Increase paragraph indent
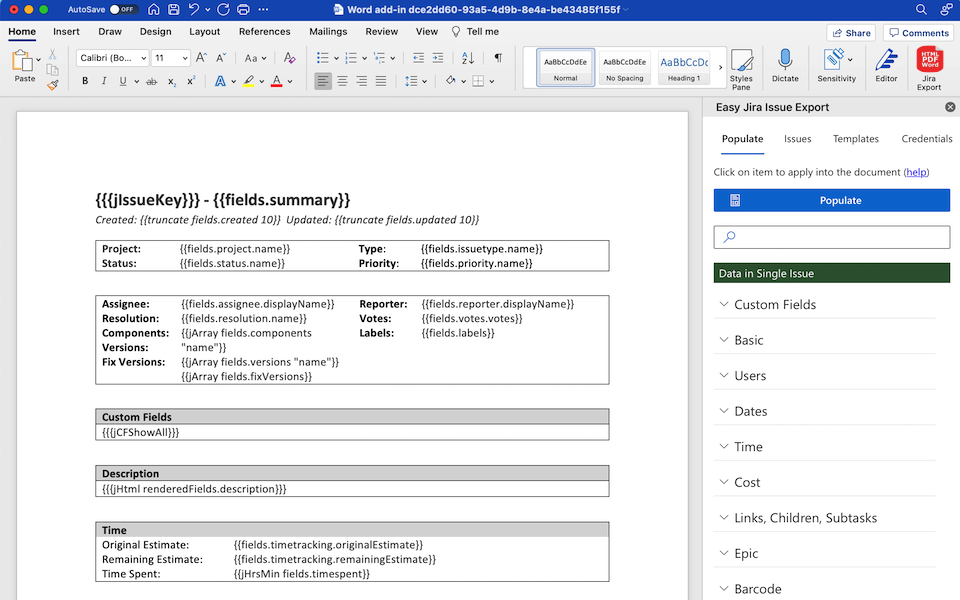Screen dimensions: 960x600 [x=438, y=58]
